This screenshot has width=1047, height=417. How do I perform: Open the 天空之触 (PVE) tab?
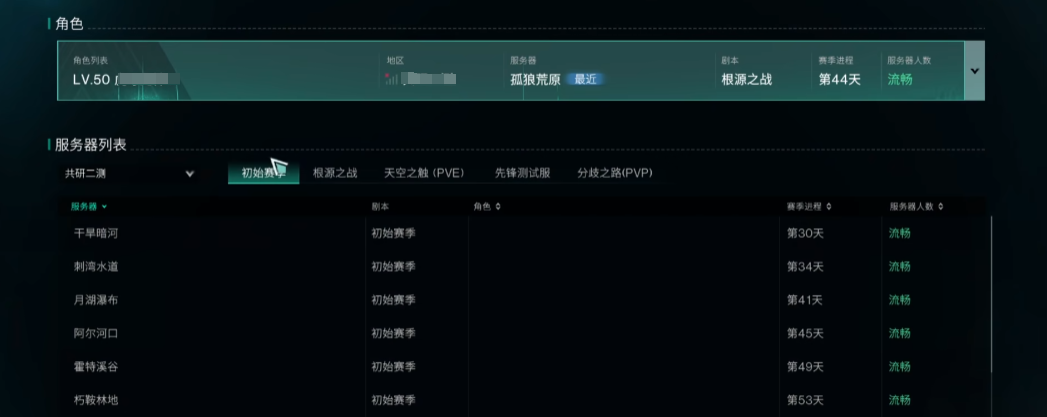coord(424,173)
